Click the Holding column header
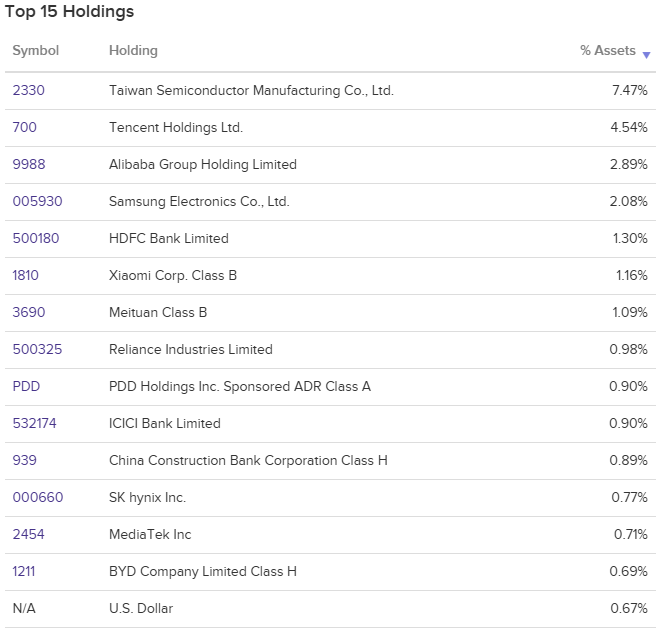 pyautogui.click(x=133, y=51)
